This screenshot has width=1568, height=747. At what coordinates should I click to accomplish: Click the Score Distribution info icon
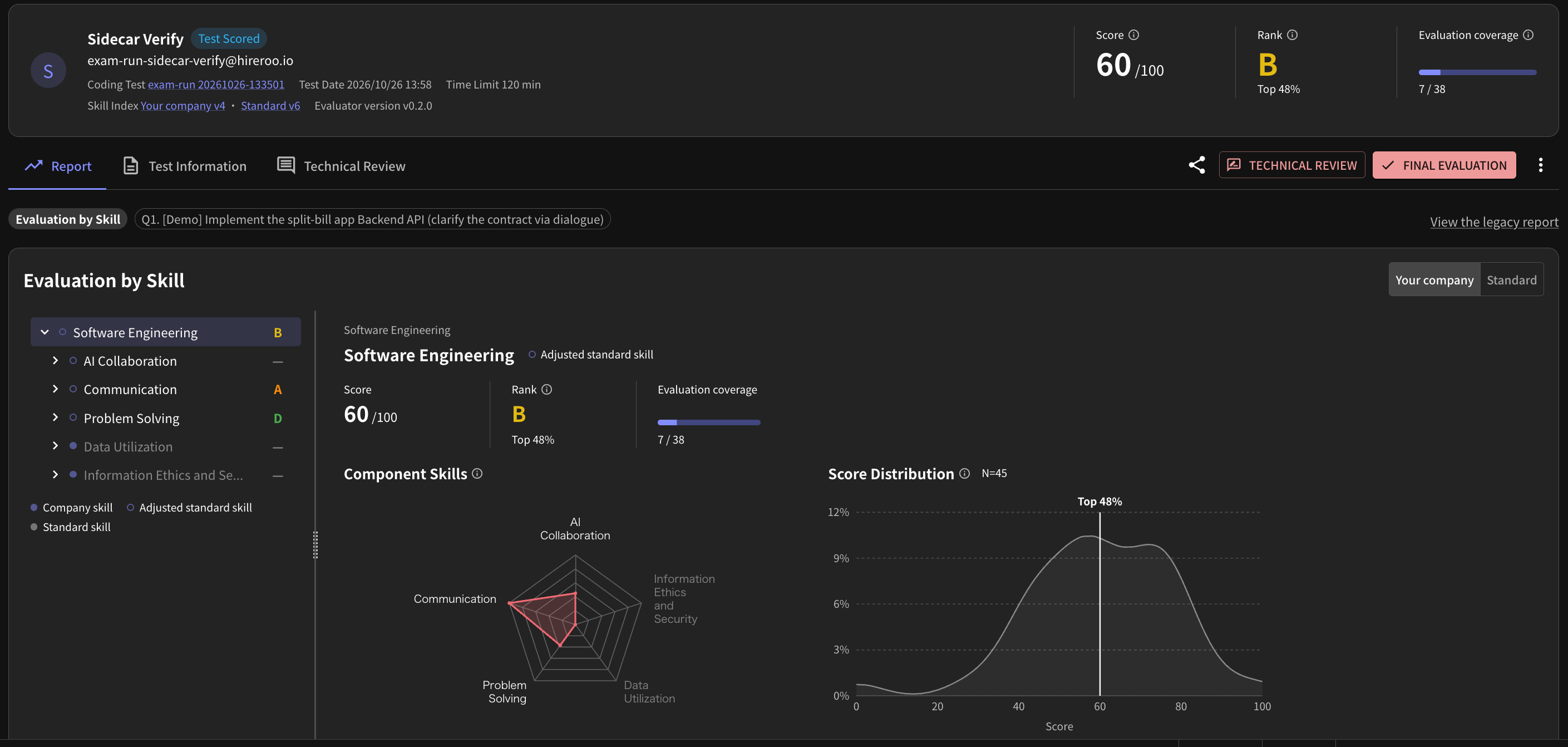(x=965, y=473)
